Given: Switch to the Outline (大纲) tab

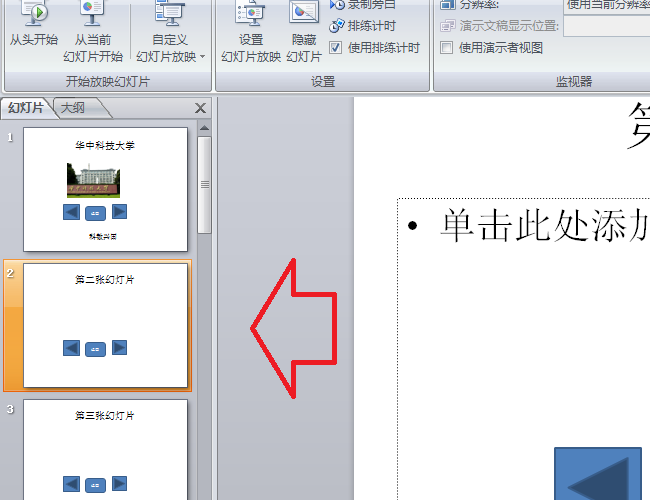Looking at the screenshot, I should [73, 108].
